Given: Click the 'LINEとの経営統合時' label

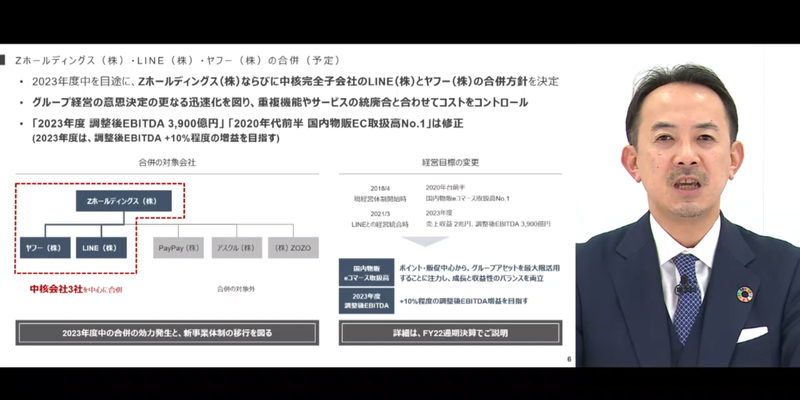Looking at the screenshot, I should [379, 224].
